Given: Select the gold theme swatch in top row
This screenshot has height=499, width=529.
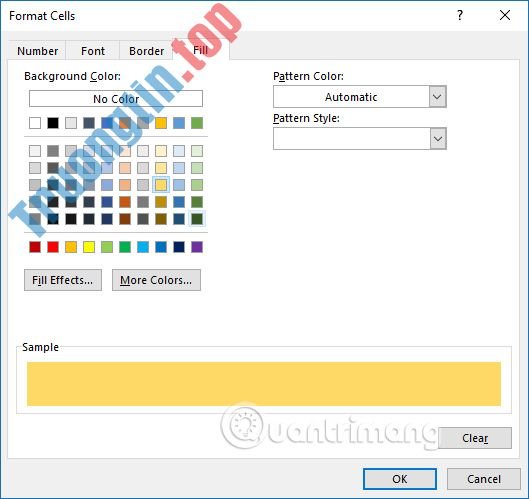Looking at the screenshot, I should (x=161, y=123).
